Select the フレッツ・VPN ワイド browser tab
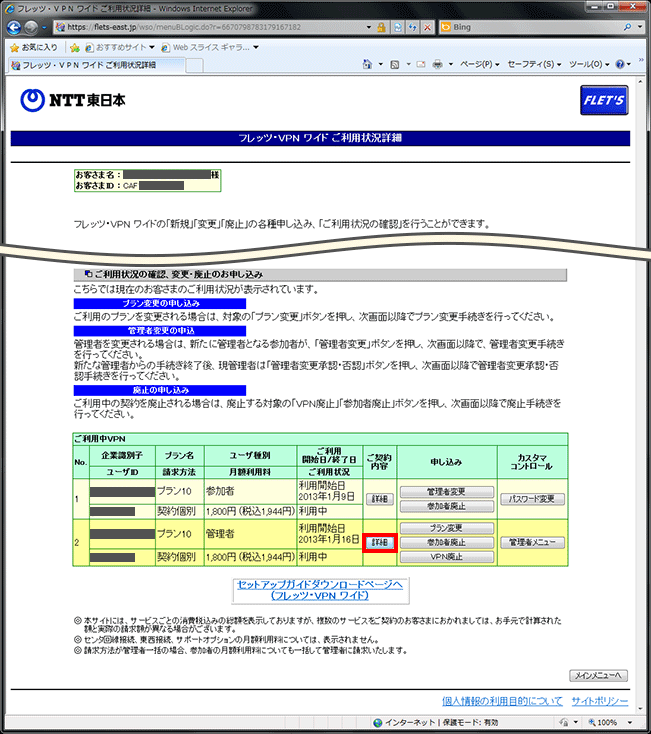Viewport: 651px width, 734px height. pyautogui.click(x=96, y=65)
